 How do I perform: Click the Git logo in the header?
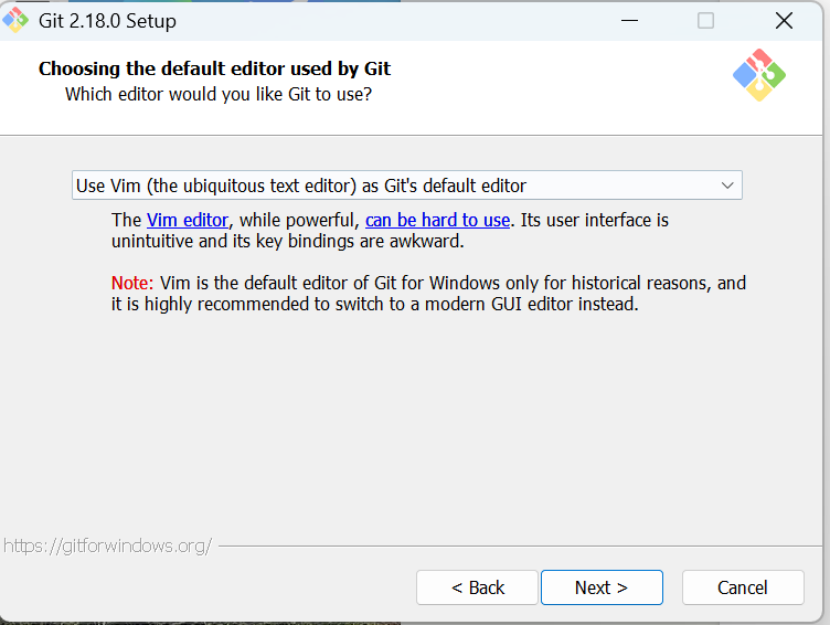click(x=759, y=75)
